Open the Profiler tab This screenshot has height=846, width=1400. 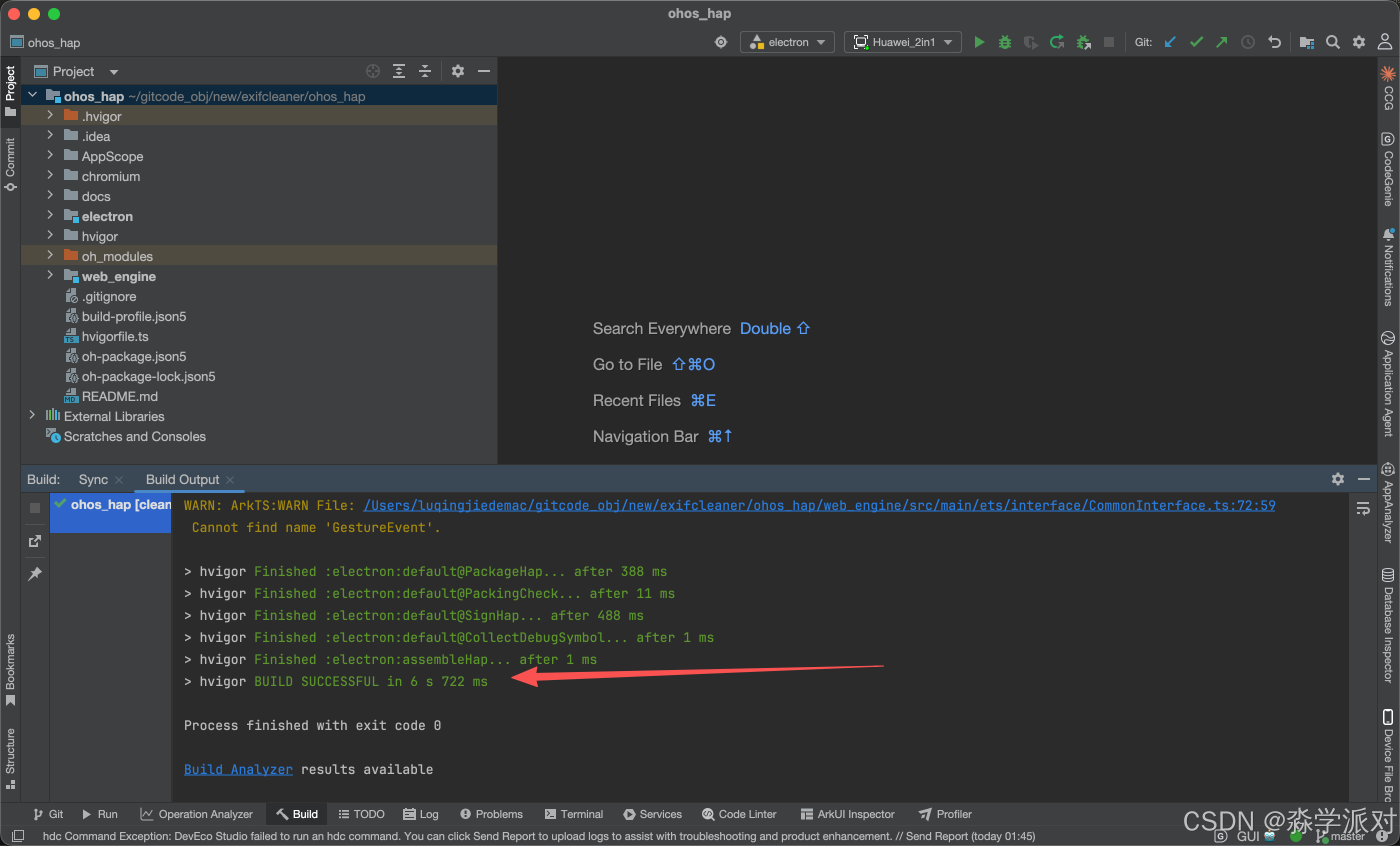coord(945,813)
